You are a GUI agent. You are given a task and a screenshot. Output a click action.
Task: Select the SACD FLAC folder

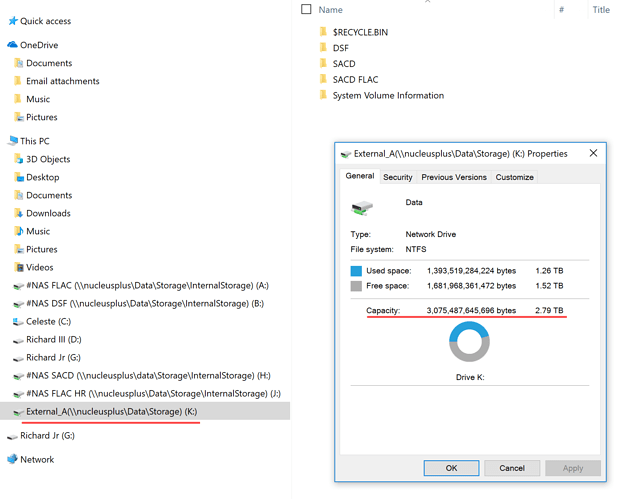(x=355, y=80)
